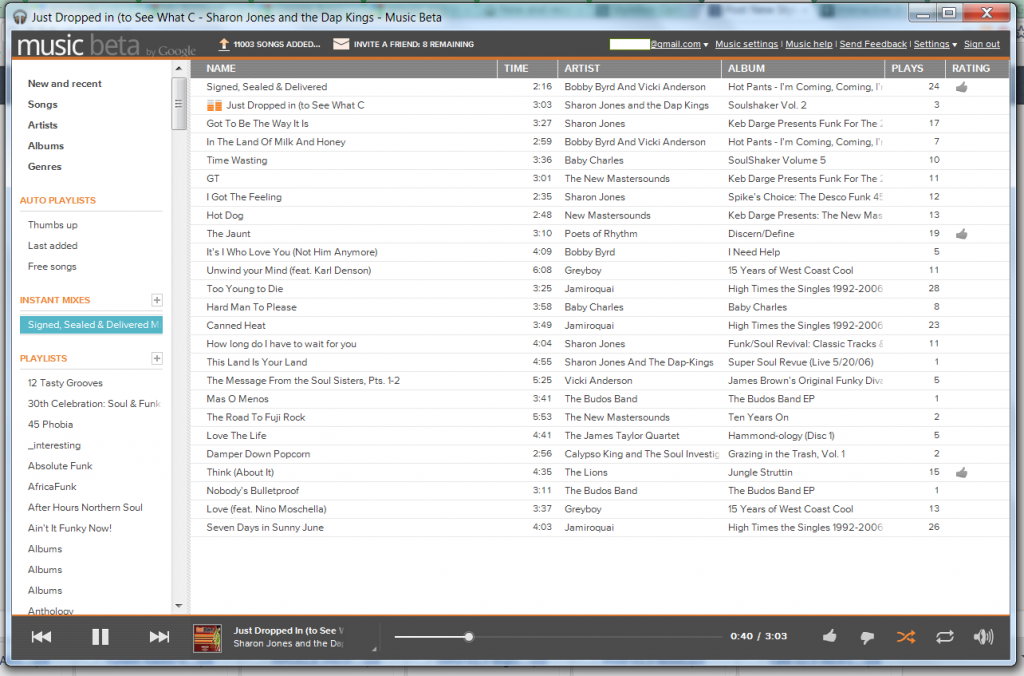Open the Last added auto playlist
The image size is (1024, 676).
[52, 246]
